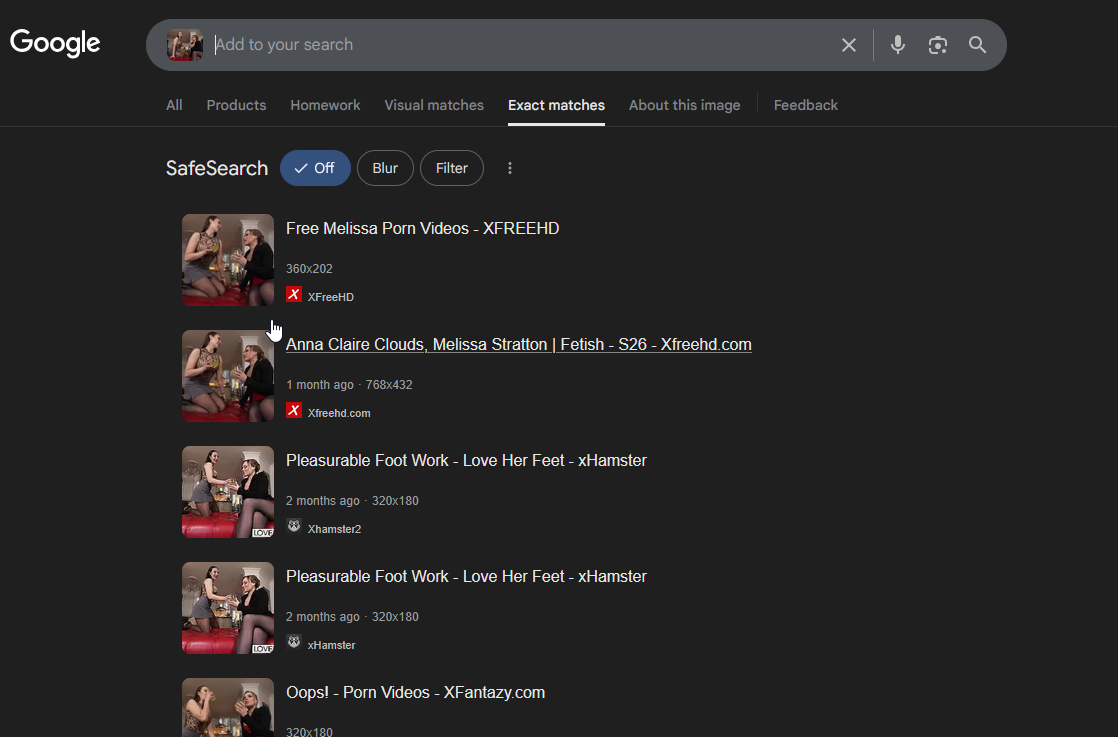
Task: Click the 'SafeSearch' label
Action: coord(217,168)
